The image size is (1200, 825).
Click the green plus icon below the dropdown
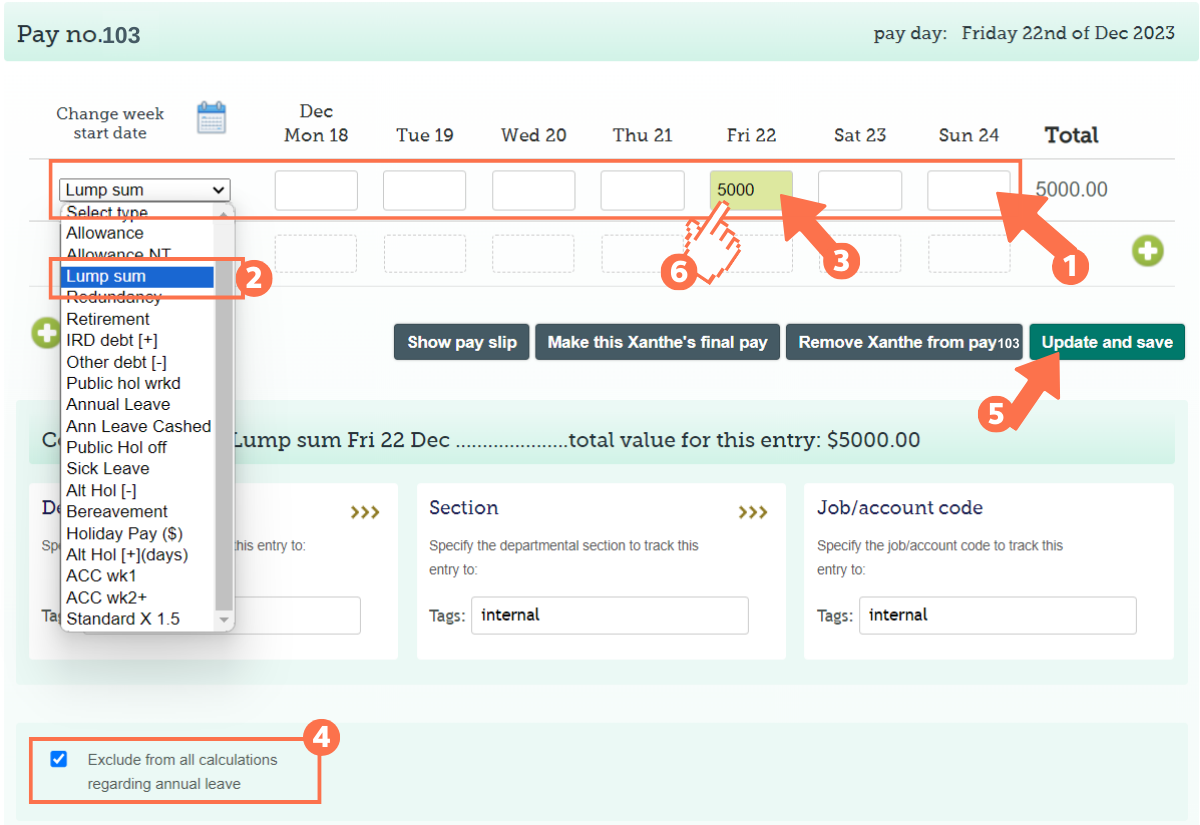pyautogui.click(x=44, y=333)
